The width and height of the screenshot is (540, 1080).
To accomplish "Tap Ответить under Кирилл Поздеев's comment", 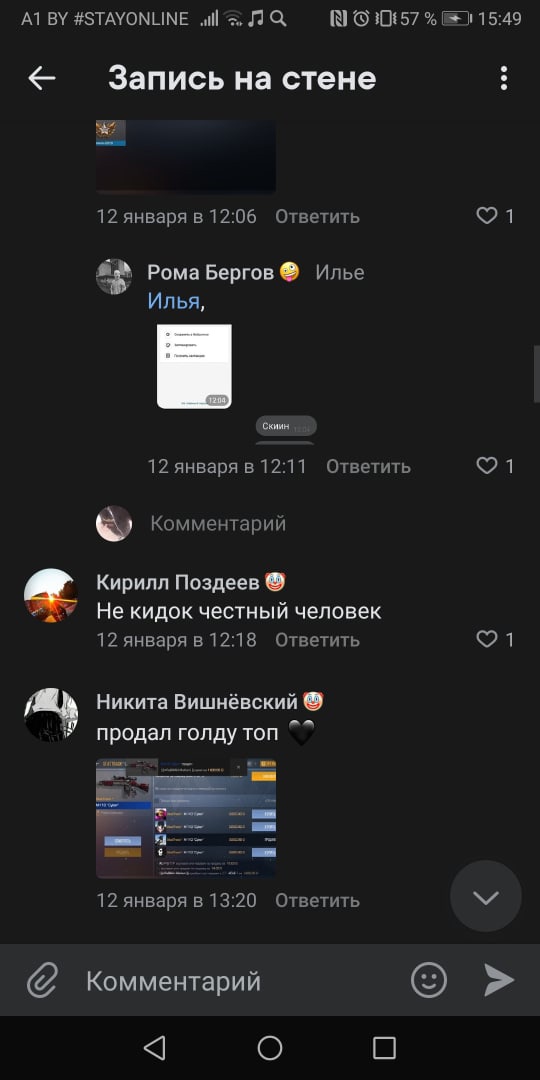I will pyautogui.click(x=318, y=640).
